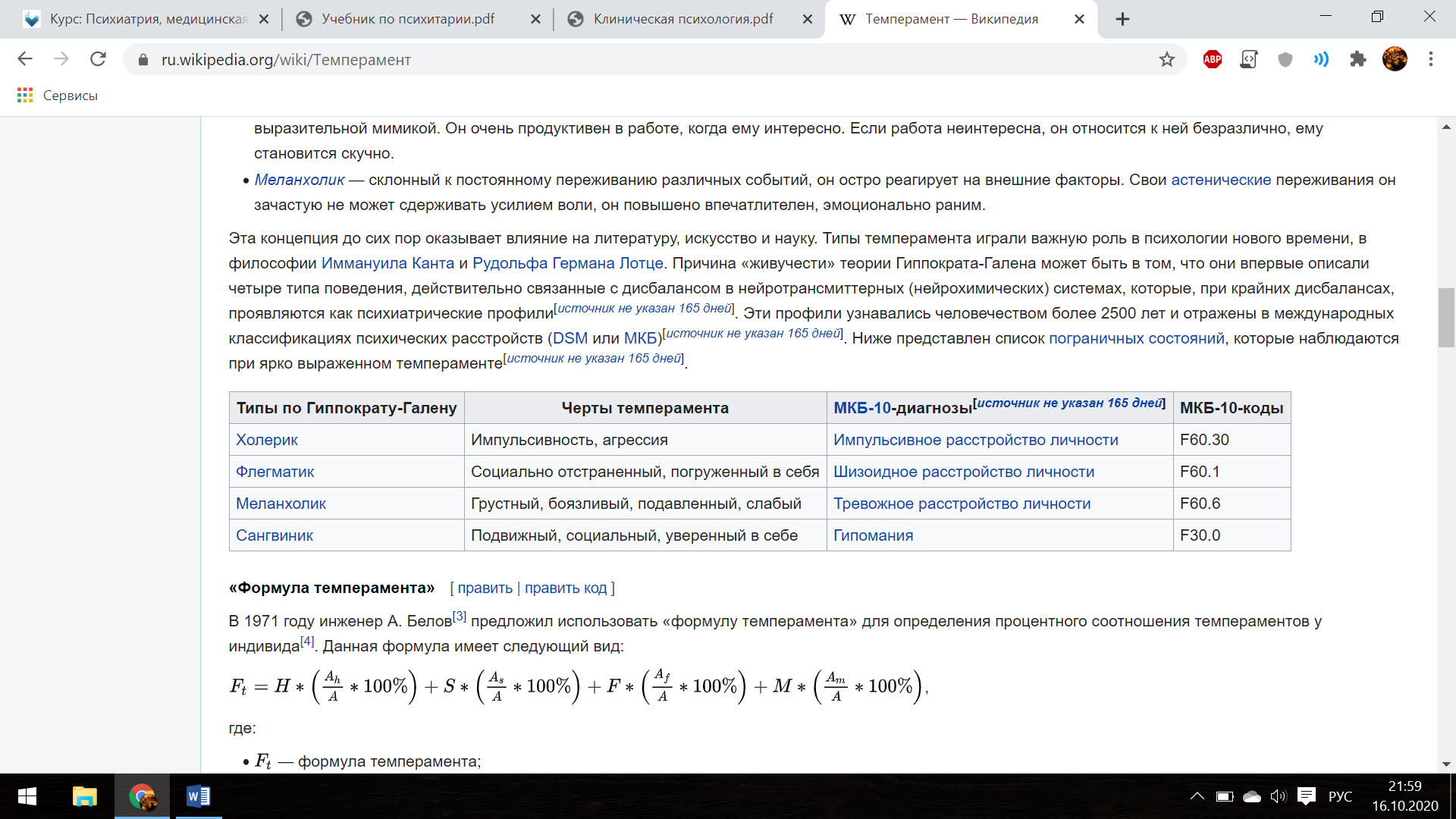Open the пограничных состояний link
The height and width of the screenshot is (819, 1456).
coord(1136,338)
